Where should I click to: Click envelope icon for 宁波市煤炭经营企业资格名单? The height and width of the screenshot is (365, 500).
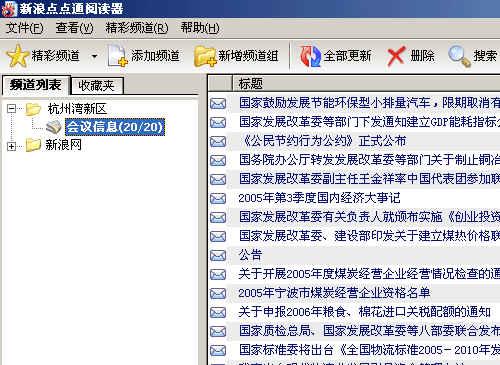[218, 294]
